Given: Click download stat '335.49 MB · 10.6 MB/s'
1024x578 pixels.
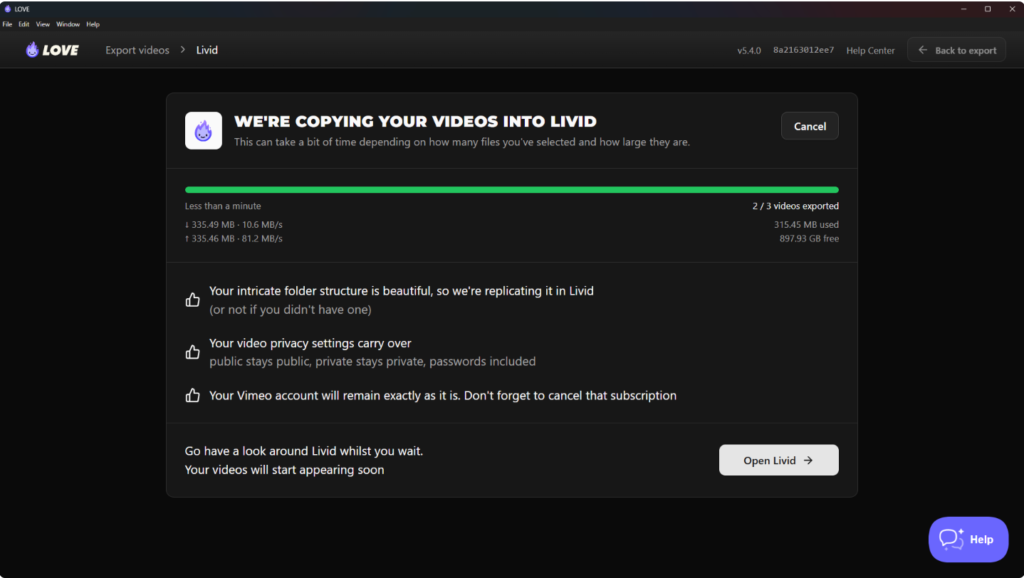Looking at the screenshot, I should (234, 224).
